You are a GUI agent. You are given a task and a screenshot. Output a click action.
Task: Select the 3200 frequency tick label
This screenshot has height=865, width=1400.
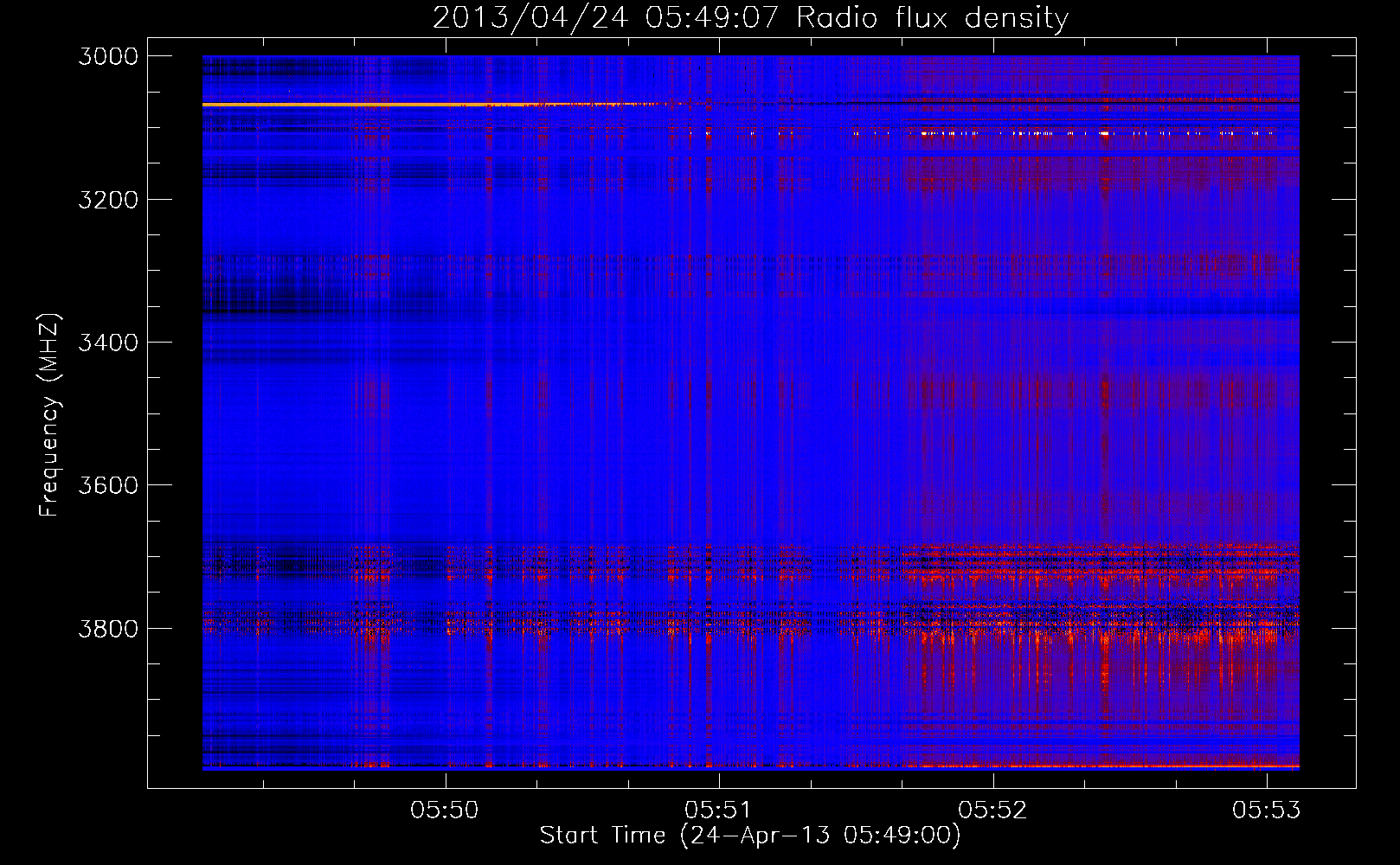click(x=108, y=200)
